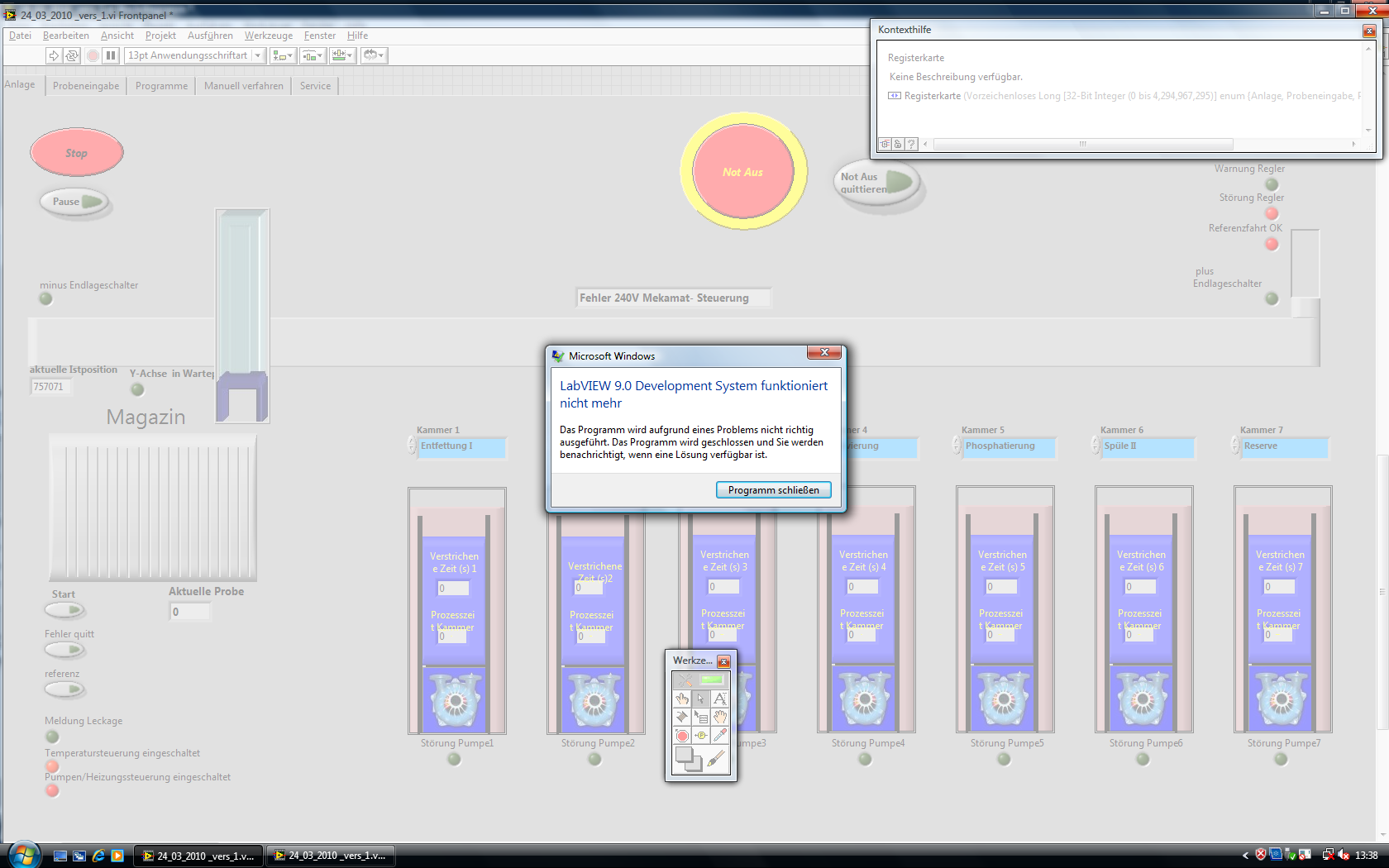Open the Align Objects dropdown
Image resolution: width=1389 pixels, height=868 pixels.
[283, 55]
